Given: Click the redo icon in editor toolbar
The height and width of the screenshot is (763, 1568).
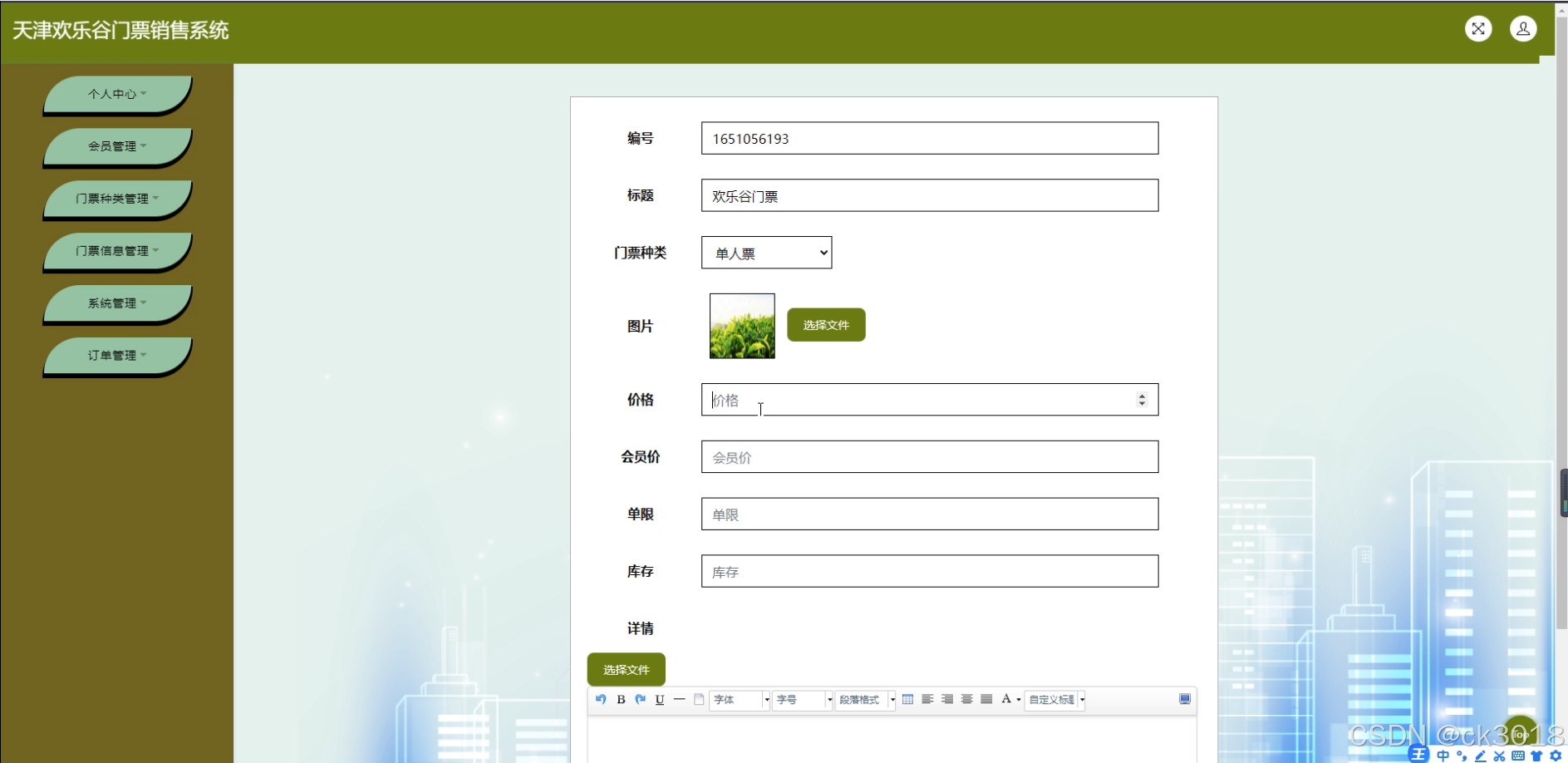Looking at the screenshot, I should [x=640, y=699].
